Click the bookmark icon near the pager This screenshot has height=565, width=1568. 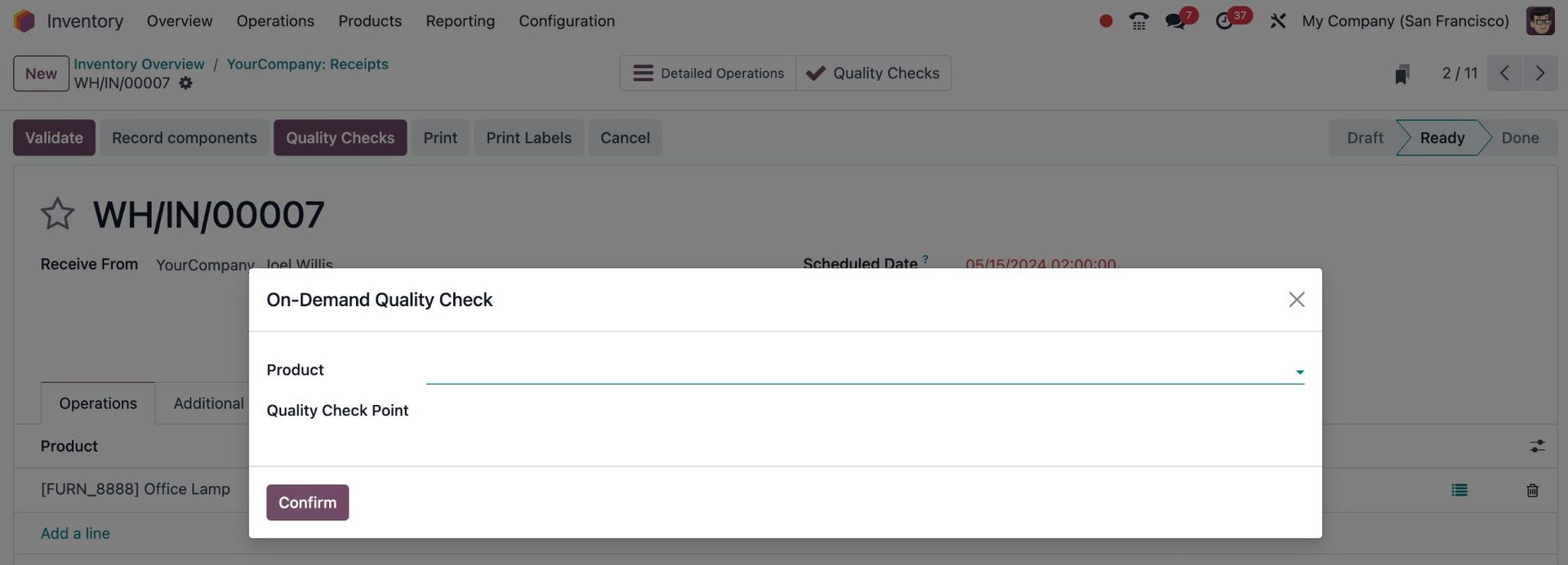[x=1402, y=74]
